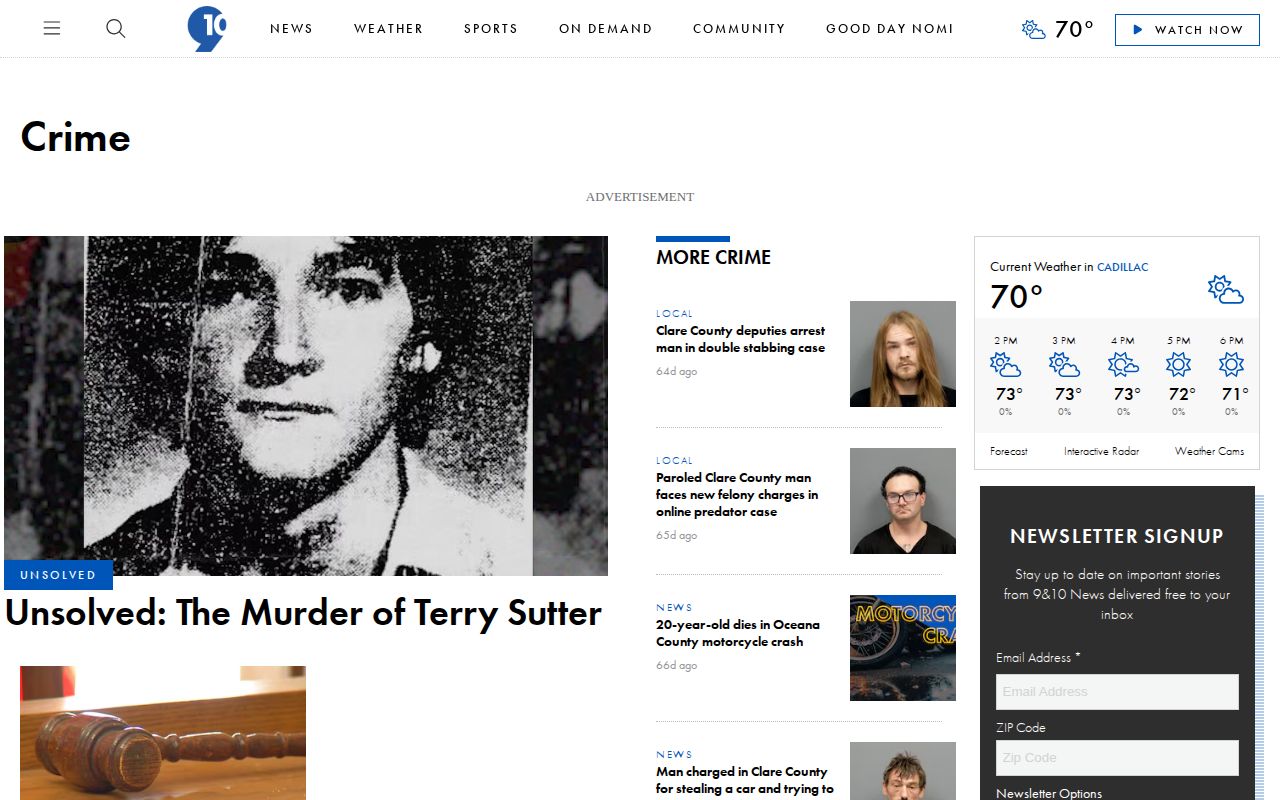Screen dimensions: 1280x800
Task: Click the More Crime section heading
Action: pyautogui.click(x=713, y=257)
